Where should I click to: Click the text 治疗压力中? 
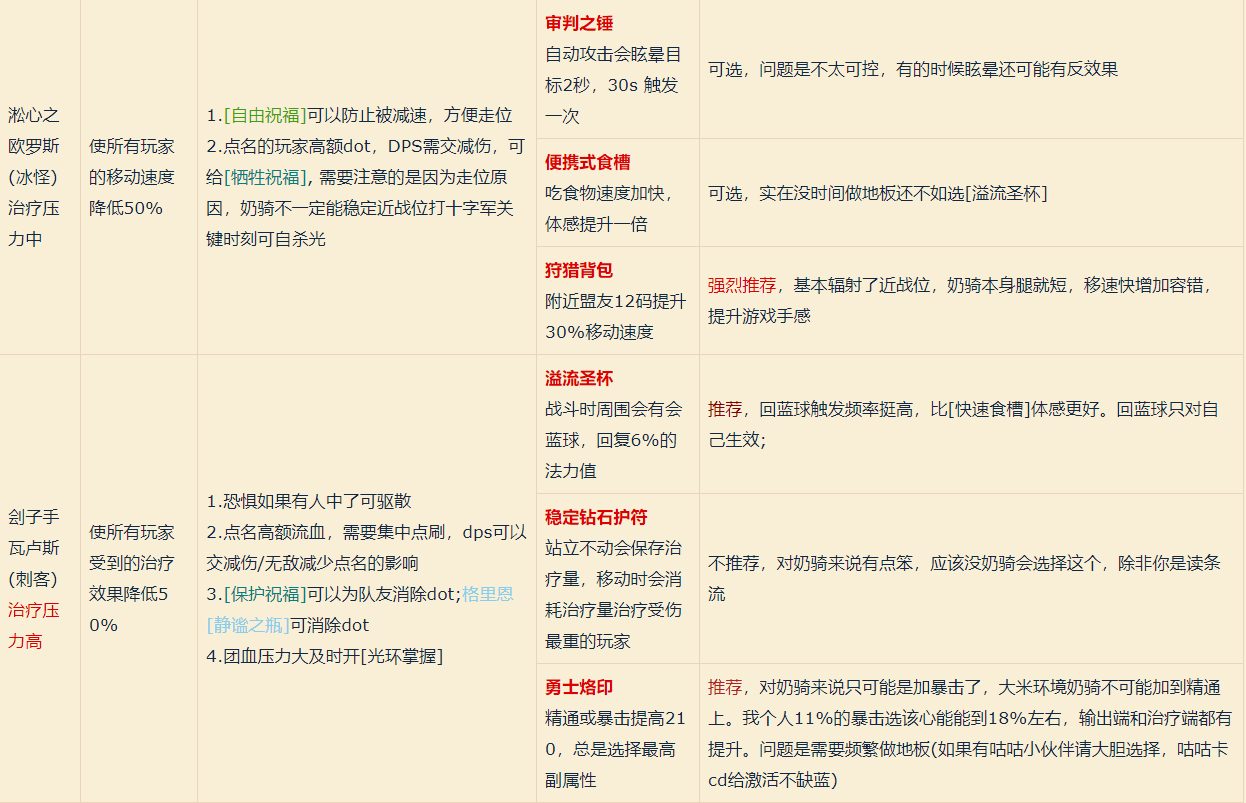coord(34,224)
